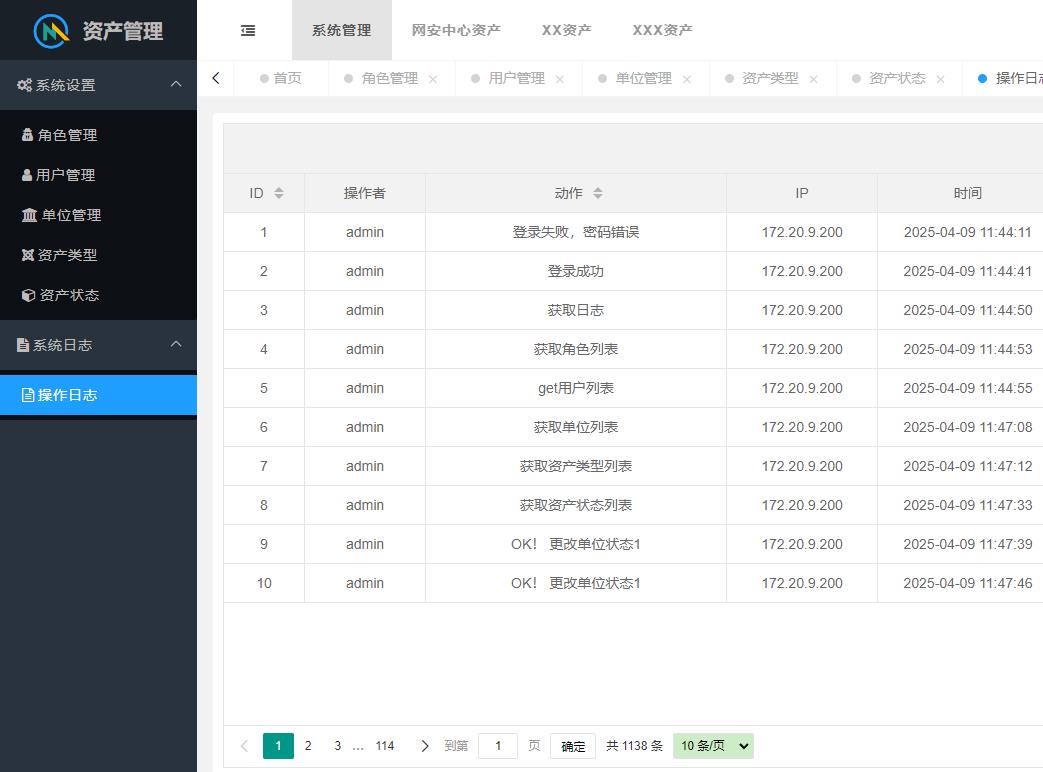Screen dimensions: 1043x772
Task: Open 用户管理 in the sidebar
Action: [65, 175]
